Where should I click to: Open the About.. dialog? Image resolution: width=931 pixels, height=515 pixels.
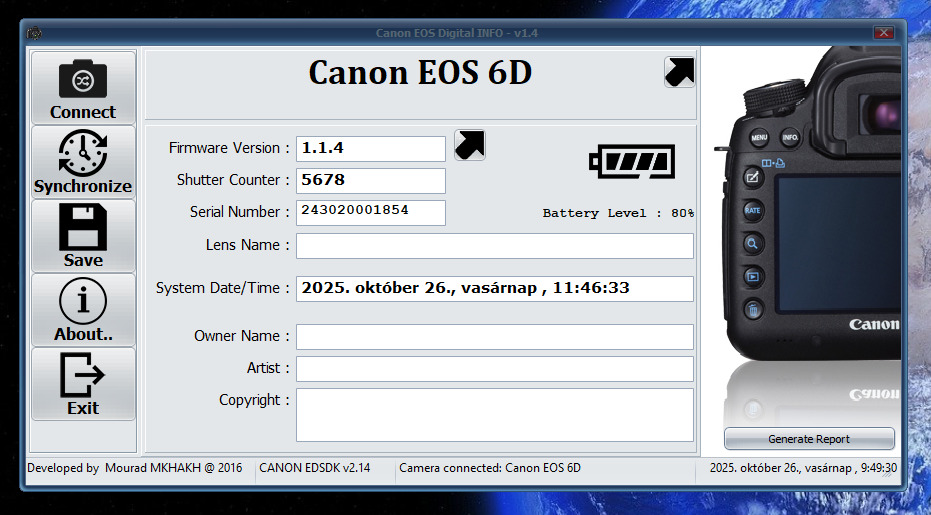pos(83,310)
